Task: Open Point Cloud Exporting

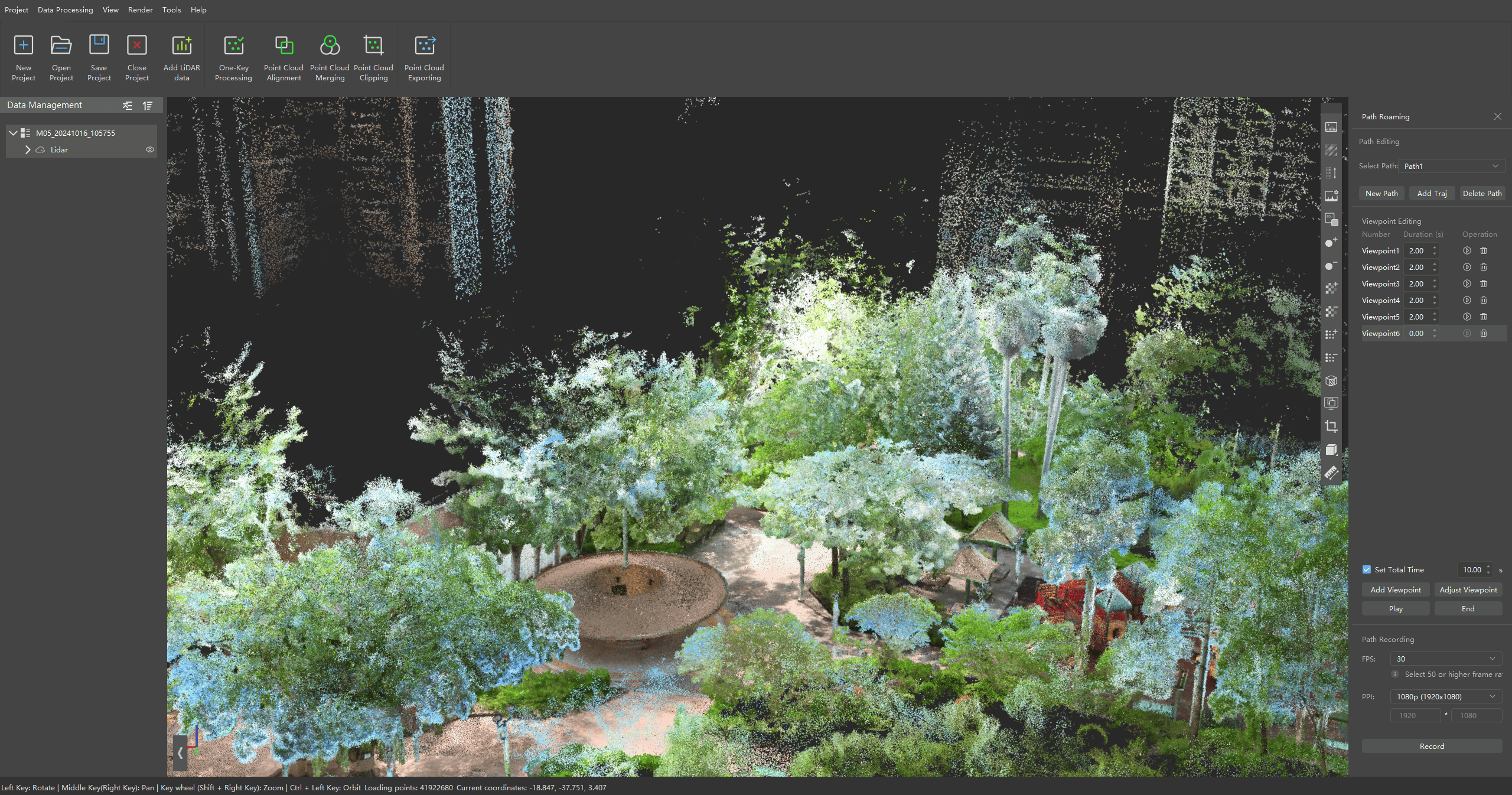Action: coord(424,46)
